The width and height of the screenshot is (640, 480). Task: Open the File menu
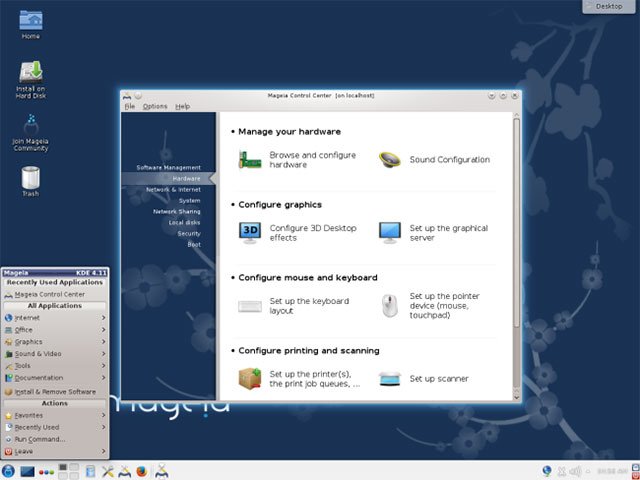pyautogui.click(x=130, y=106)
